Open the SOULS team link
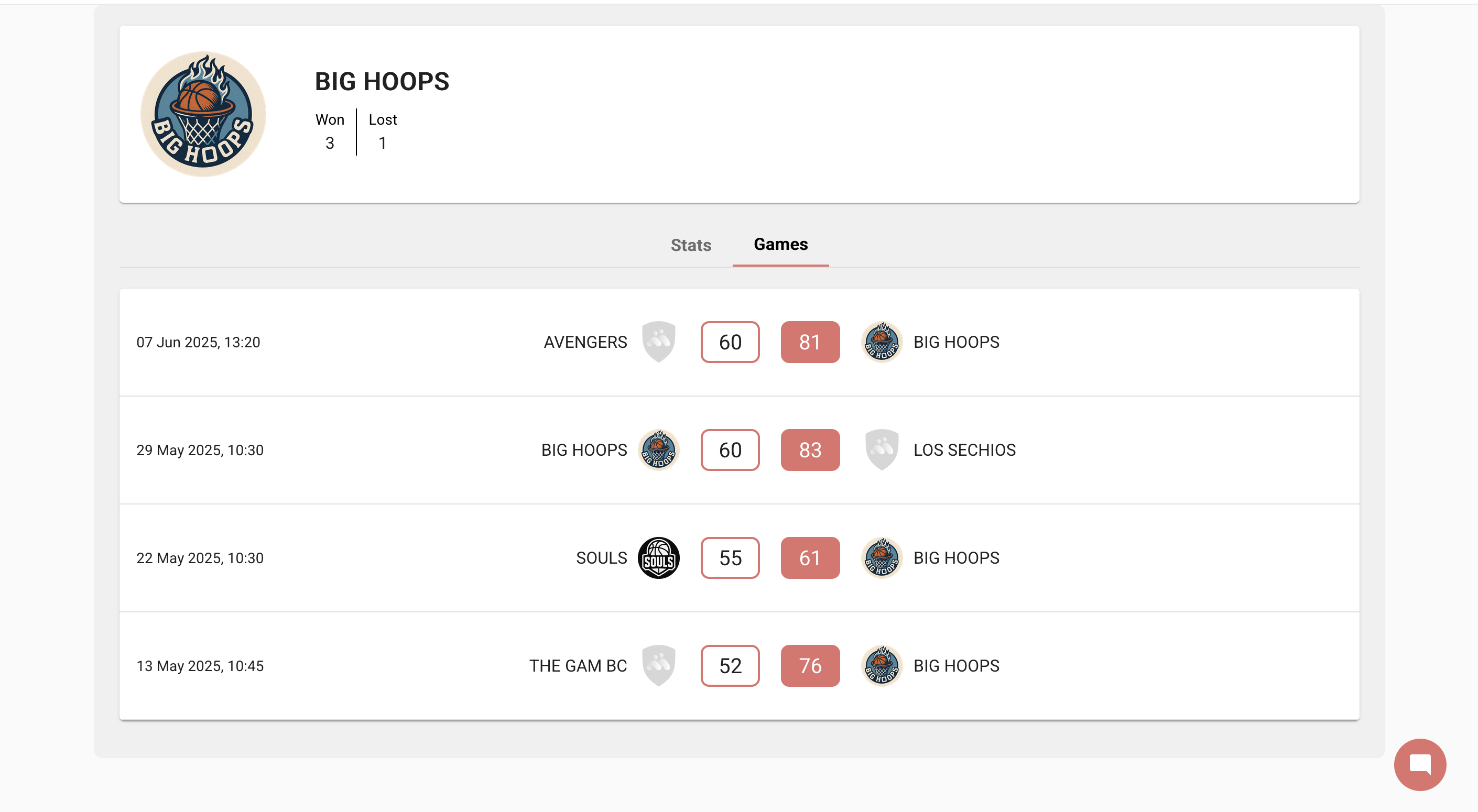Screen dimensions: 1478x812 (601, 557)
